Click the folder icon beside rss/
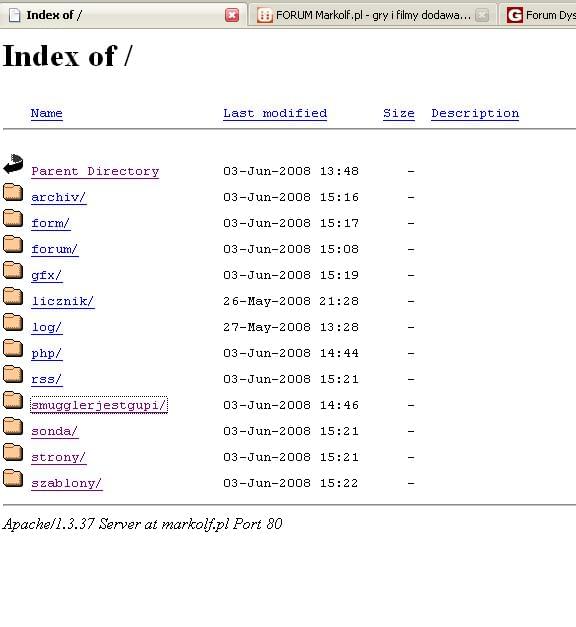Viewport: 576px width, 627px height. point(13,374)
